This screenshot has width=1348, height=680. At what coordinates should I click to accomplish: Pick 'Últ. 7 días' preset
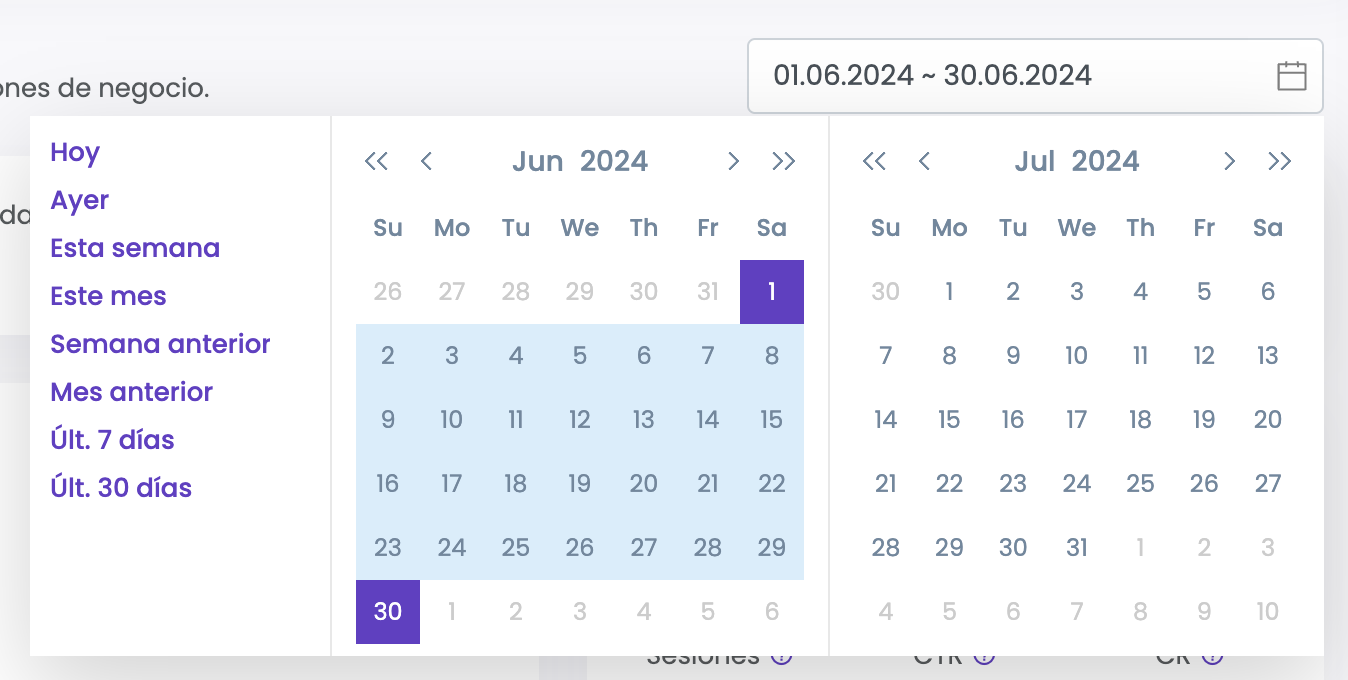pos(113,440)
